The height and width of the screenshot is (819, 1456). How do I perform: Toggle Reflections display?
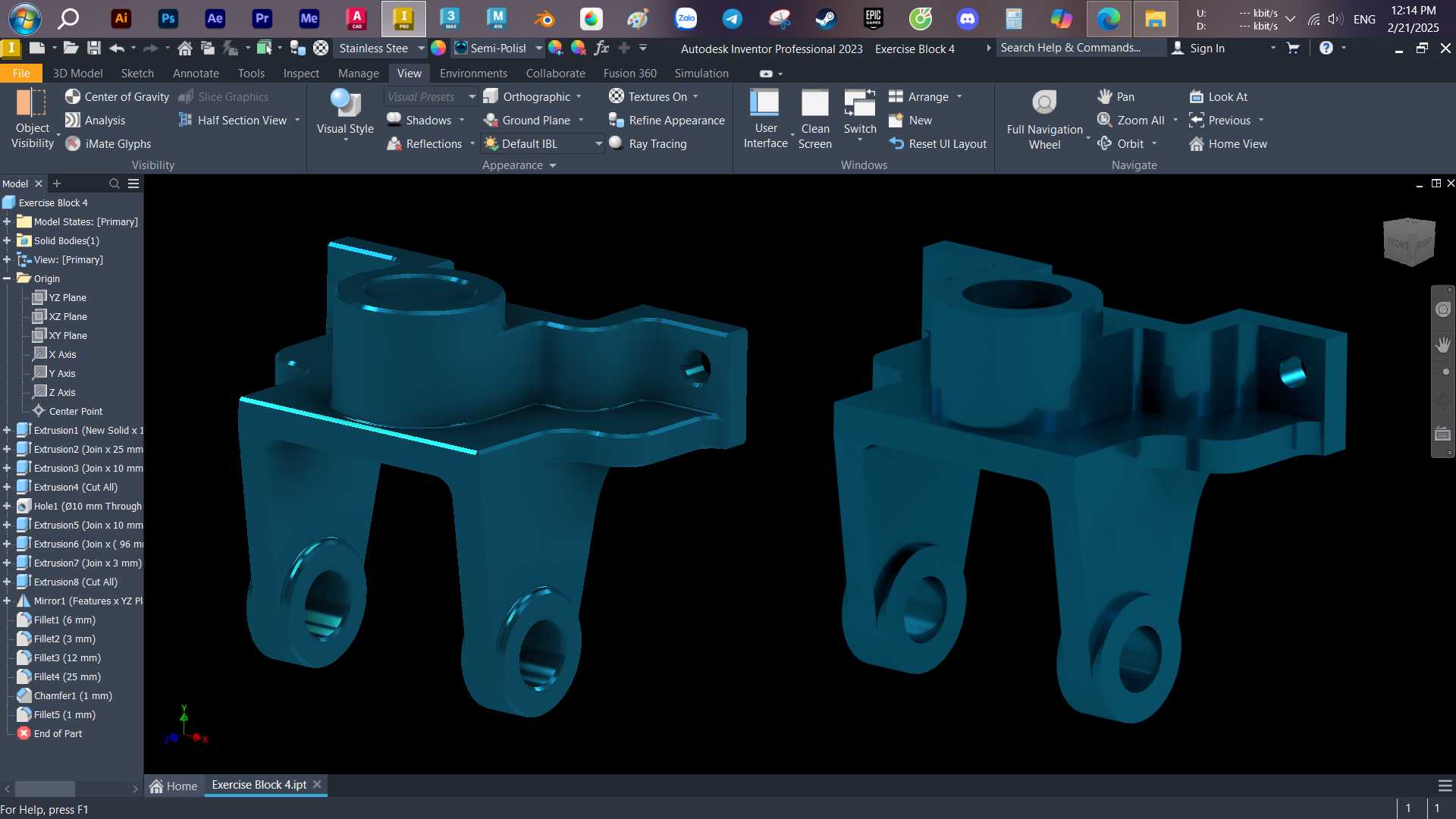click(424, 143)
